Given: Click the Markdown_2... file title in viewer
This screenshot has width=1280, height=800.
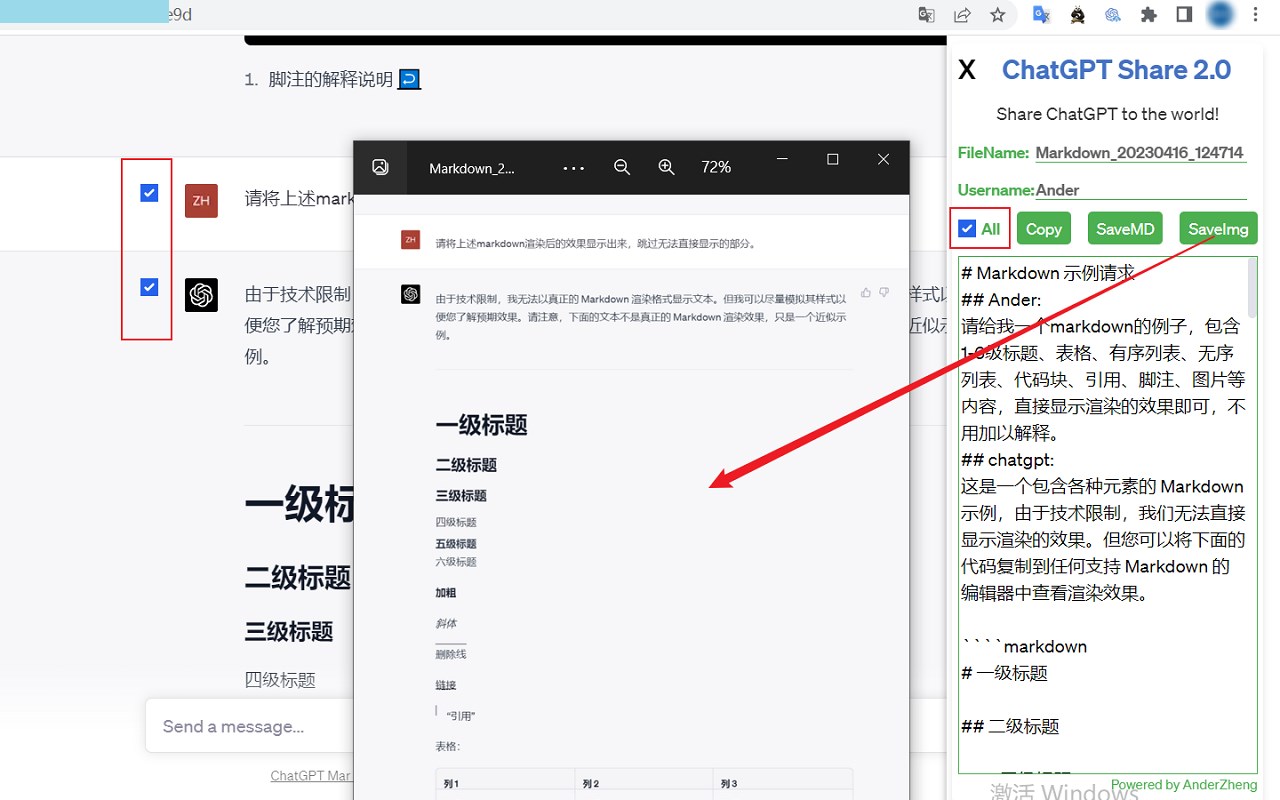Looking at the screenshot, I should pos(472,168).
